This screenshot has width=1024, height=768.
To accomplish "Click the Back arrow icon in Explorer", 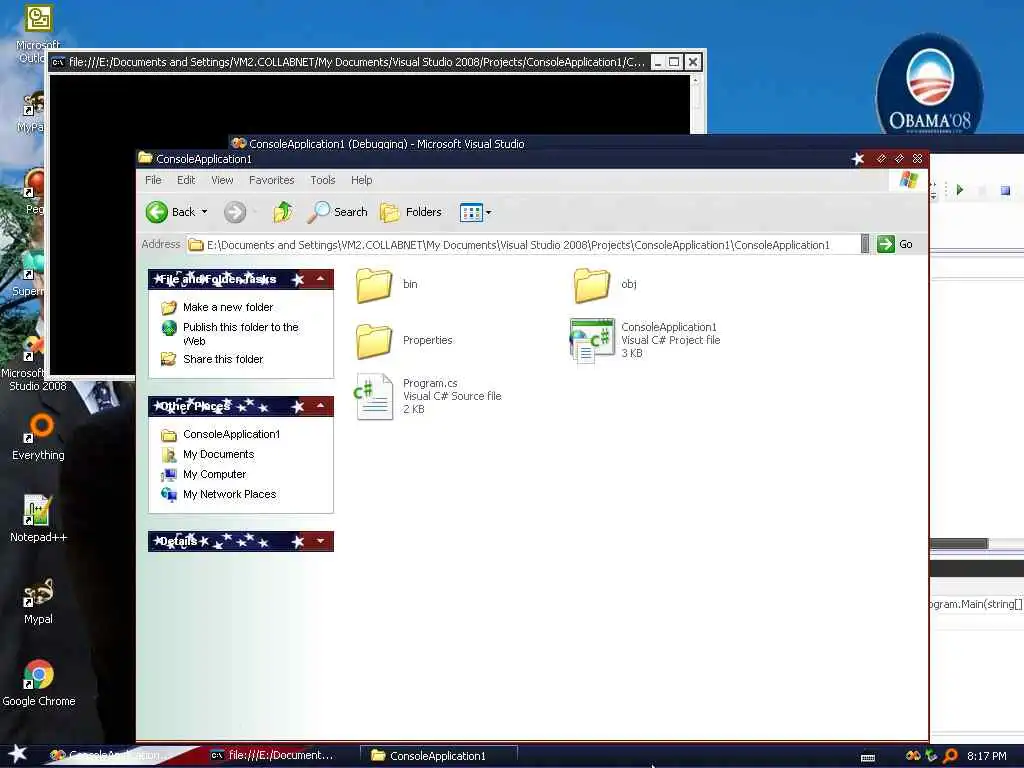I will pos(157,212).
